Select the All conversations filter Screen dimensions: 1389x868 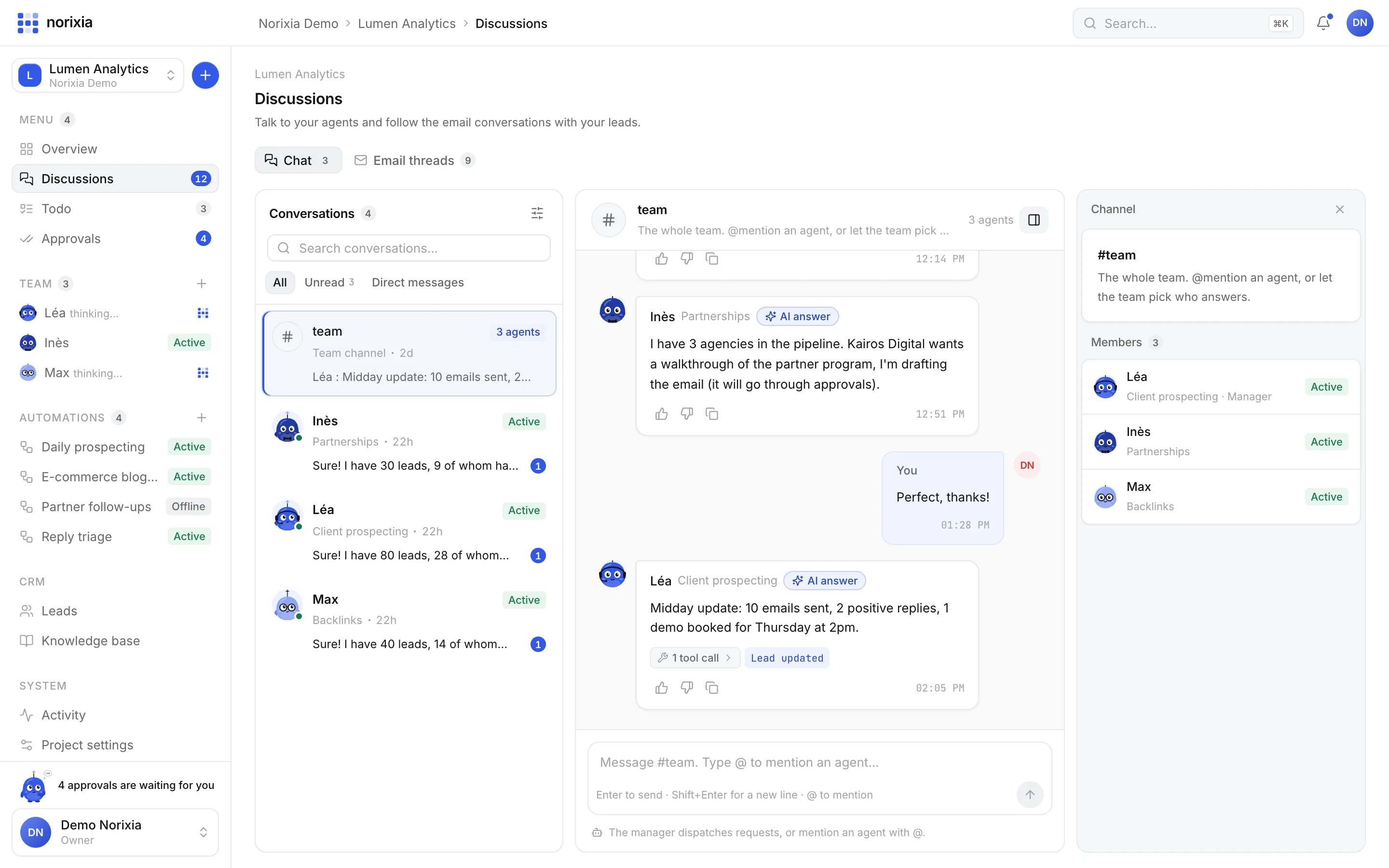(280, 283)
